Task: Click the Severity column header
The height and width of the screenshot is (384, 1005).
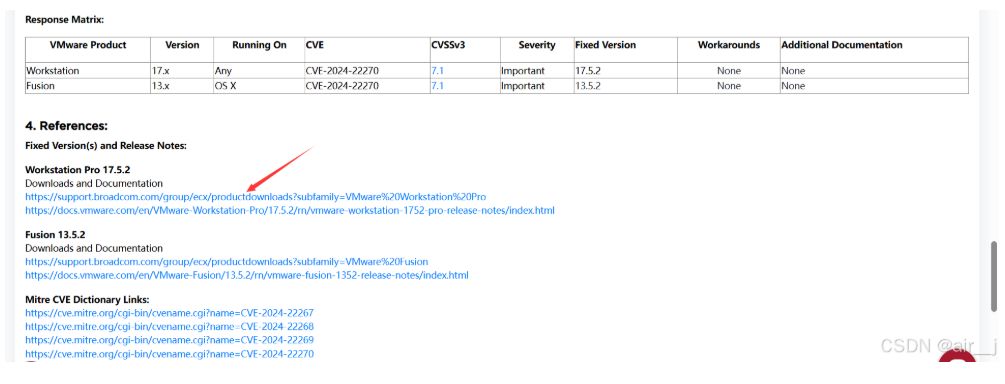Action: tap(536, 46)
